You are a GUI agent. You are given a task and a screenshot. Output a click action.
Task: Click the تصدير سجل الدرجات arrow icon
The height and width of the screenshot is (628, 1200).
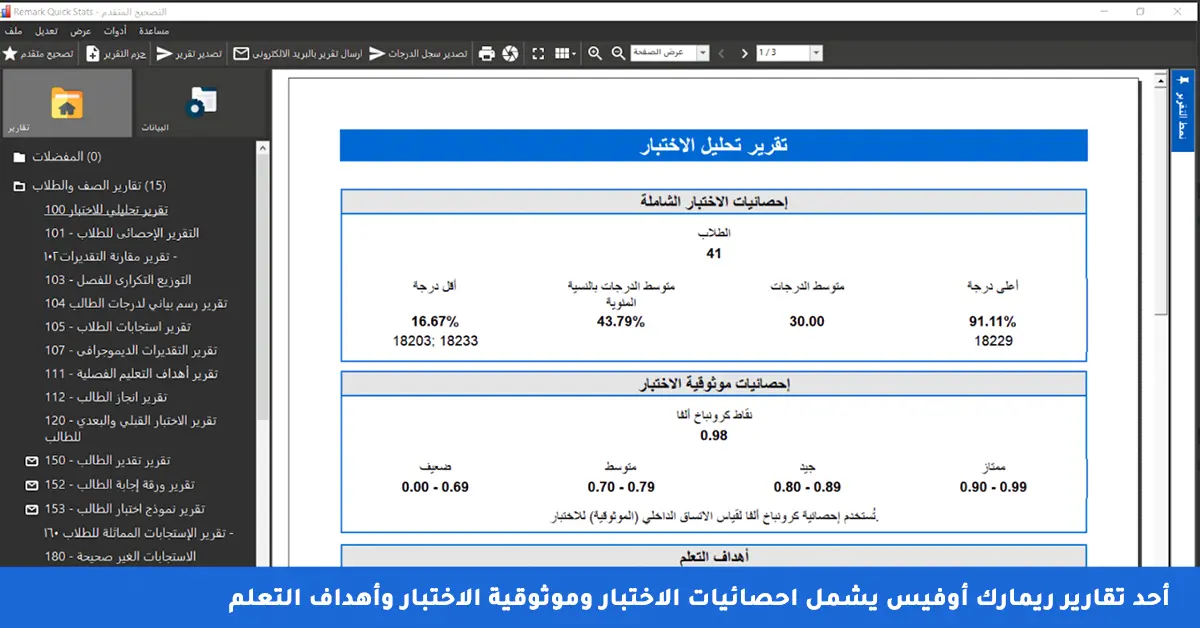[x=377, y=53]
